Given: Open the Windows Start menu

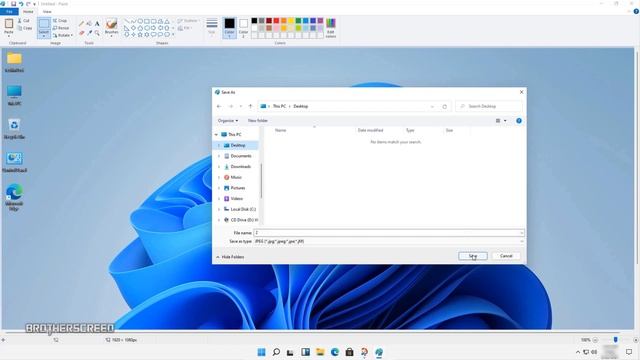Looking at the screenshot, I should 262,352.
